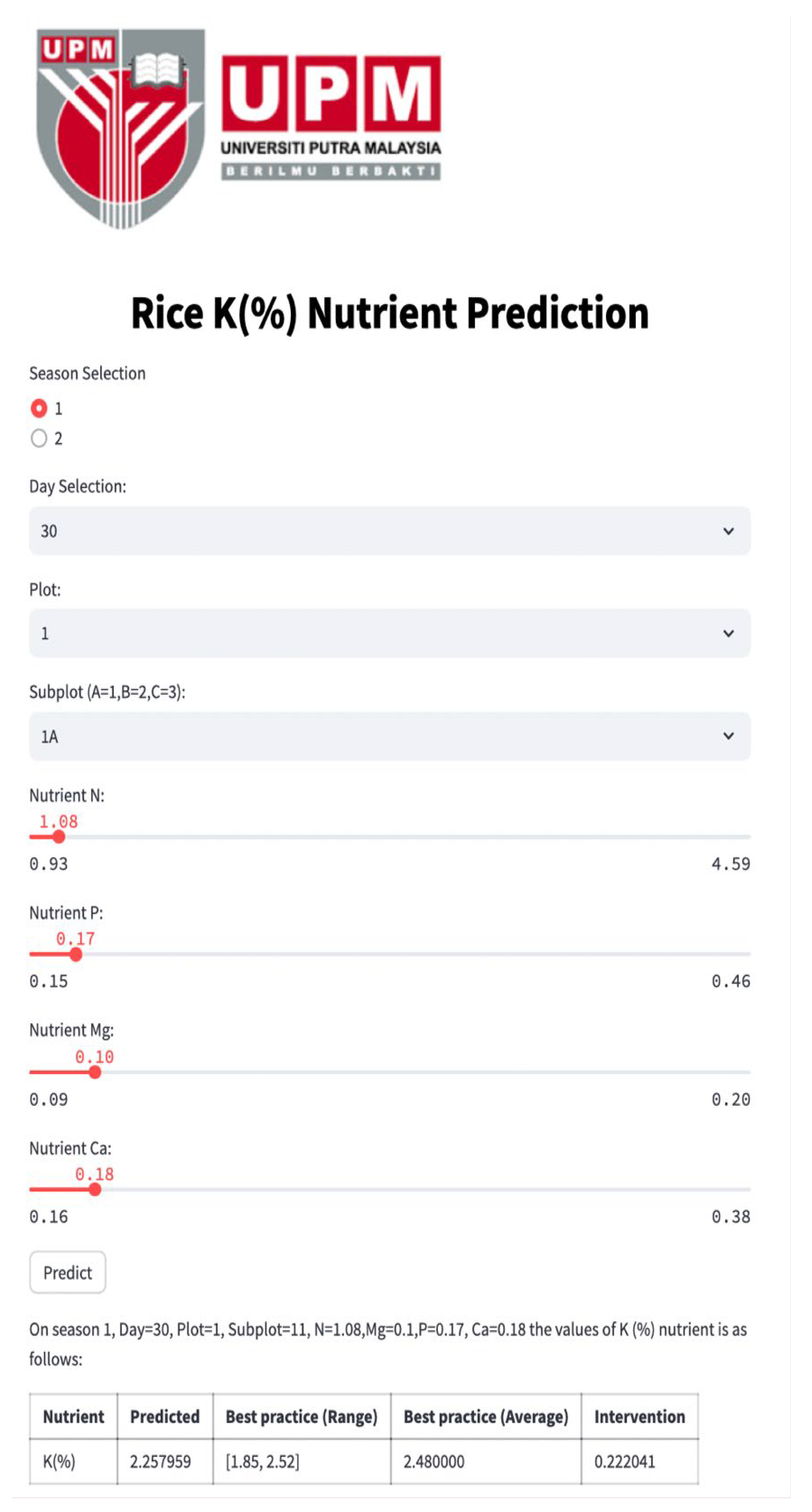Click the Nutrient P slider handle
This screenshot has width=812, height=1512.
[x=76, y=954]
